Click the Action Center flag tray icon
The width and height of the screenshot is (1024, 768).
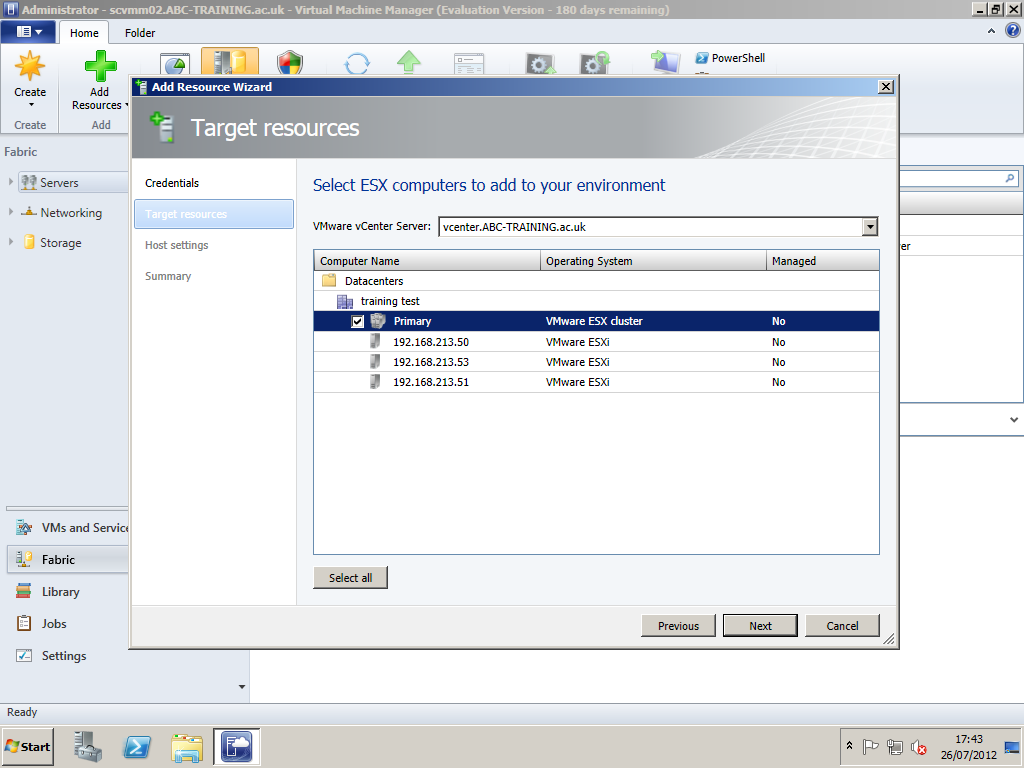pos(870,746)
